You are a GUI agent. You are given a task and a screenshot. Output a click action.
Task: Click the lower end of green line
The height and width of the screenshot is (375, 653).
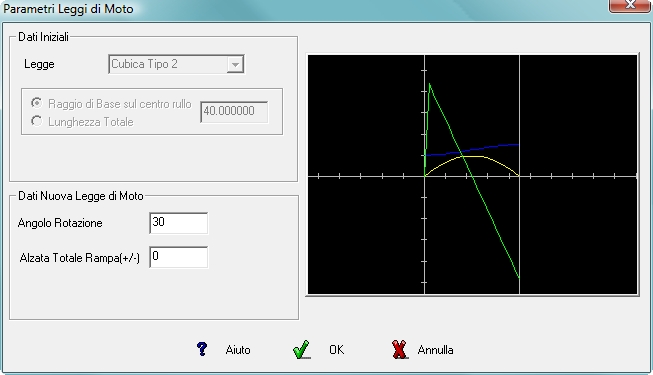(518, 277)
